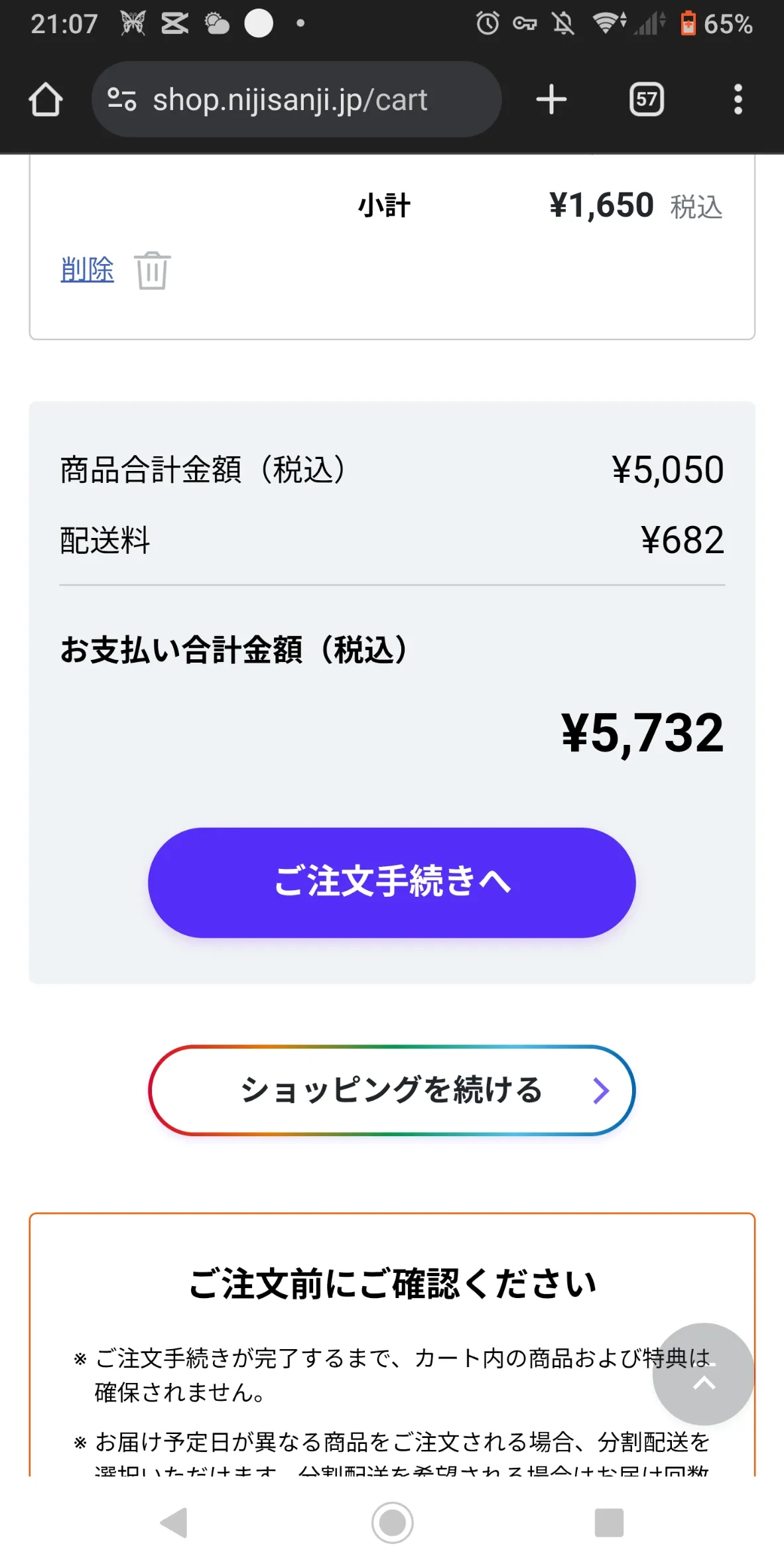Image resolution: width=784 pixels, height=1568 pixels.
Task: Click ショッピングを続ける button
Action: 391,1090
